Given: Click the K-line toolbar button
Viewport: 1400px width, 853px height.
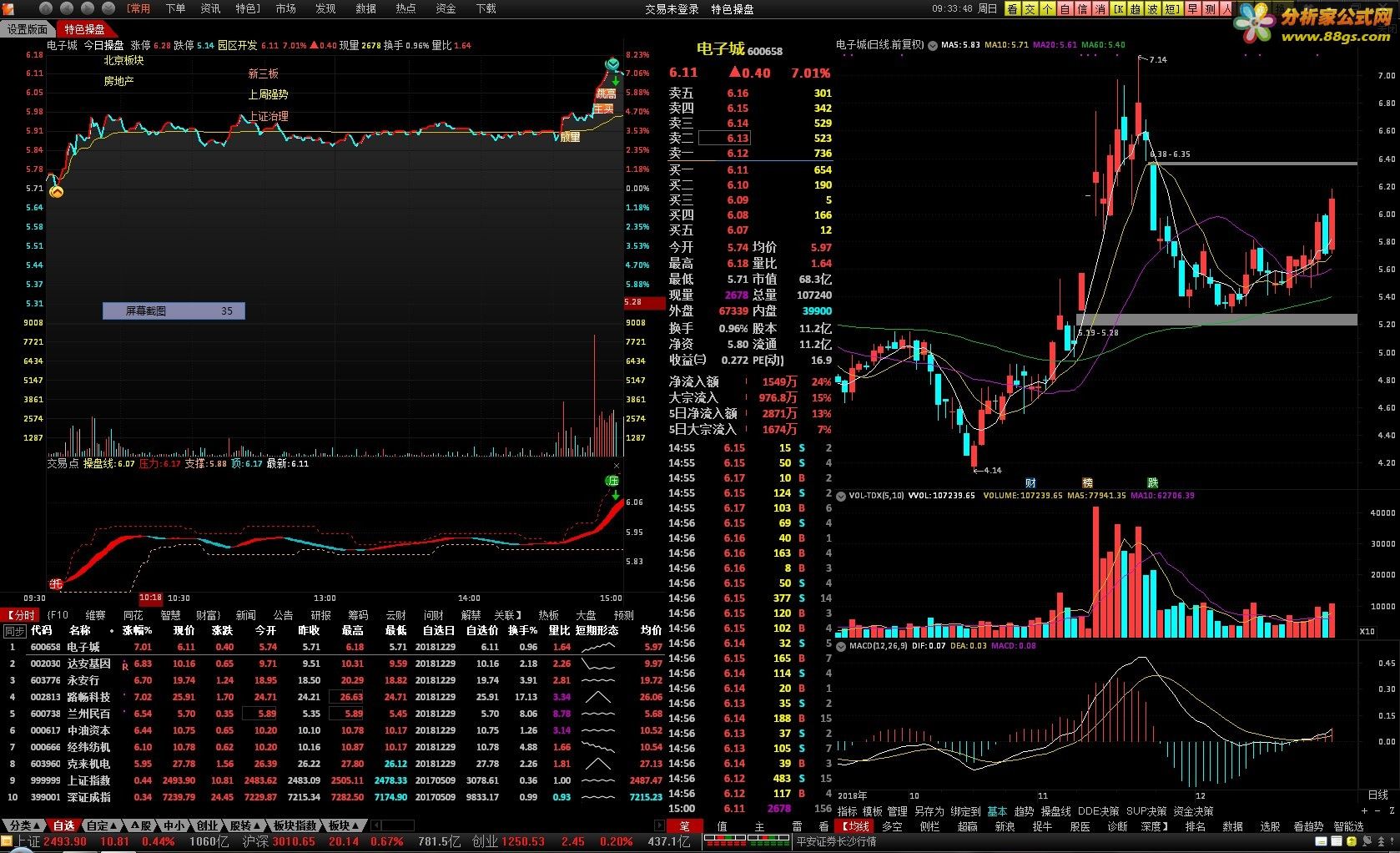Looking at the screenshot, I should point(1119,9).
